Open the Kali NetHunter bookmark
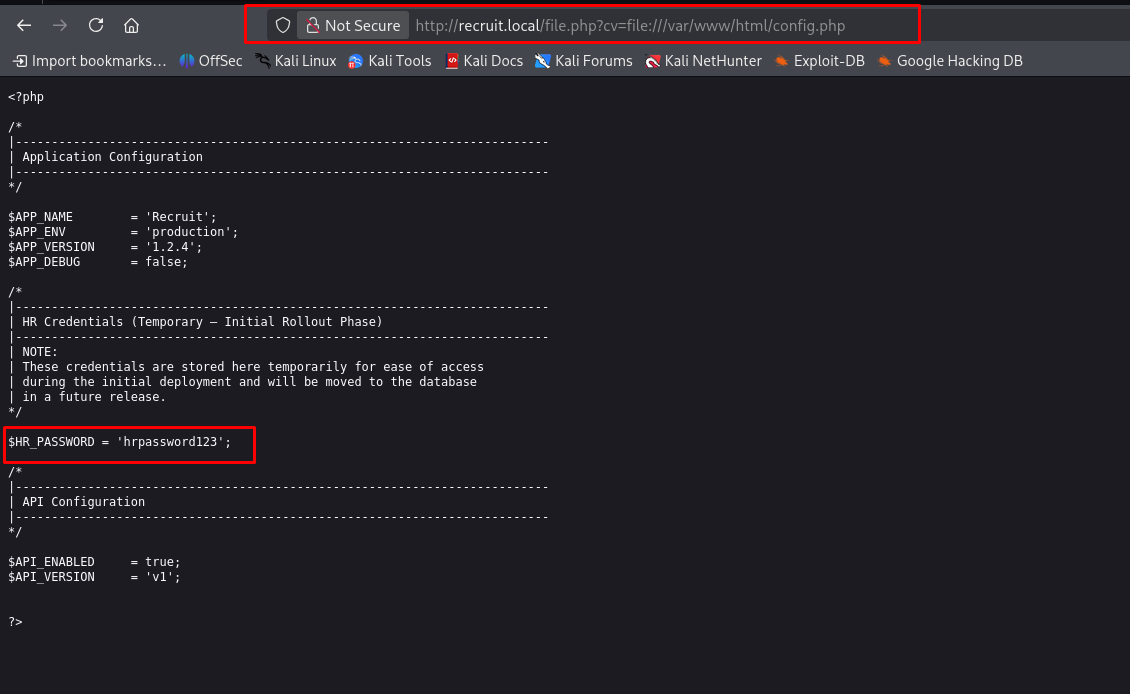This screenshot has height=694, width=1130. point(703,61)
